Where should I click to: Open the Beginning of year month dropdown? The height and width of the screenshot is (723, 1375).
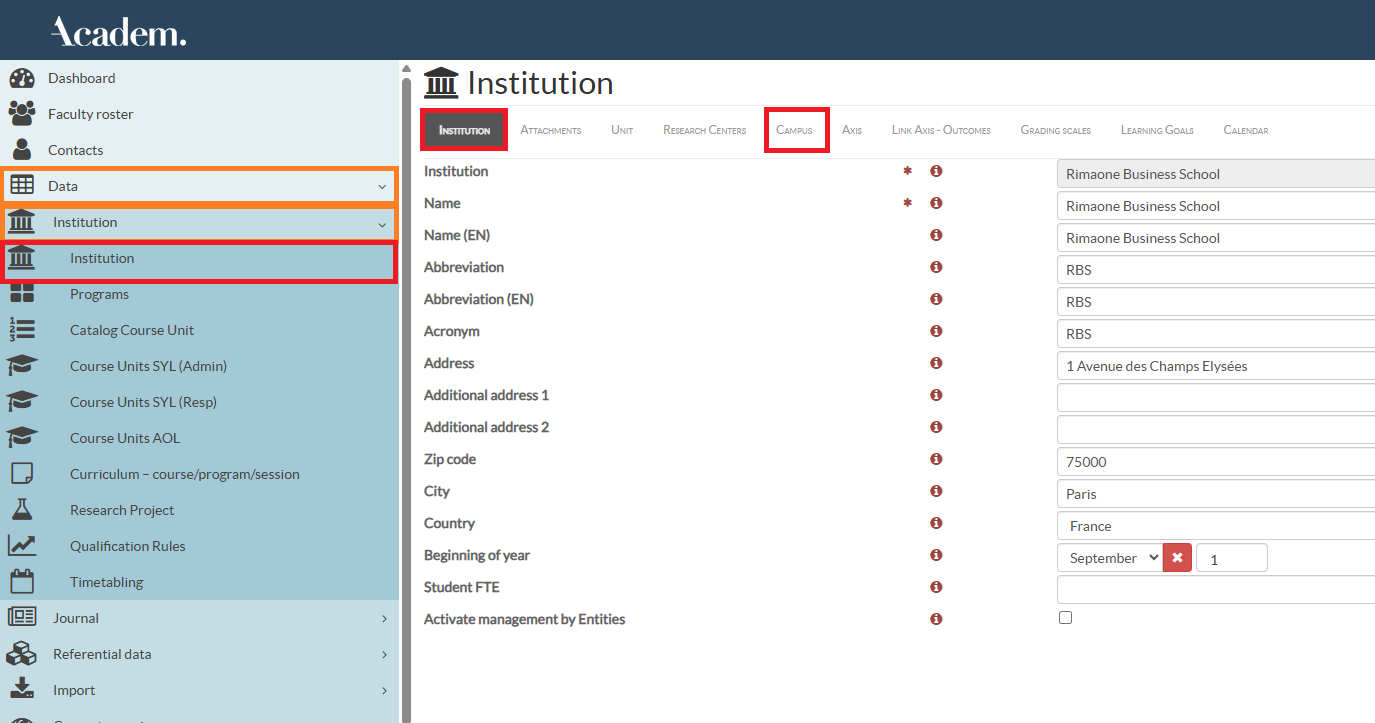pyautogui.click(x=1110, y=558)
